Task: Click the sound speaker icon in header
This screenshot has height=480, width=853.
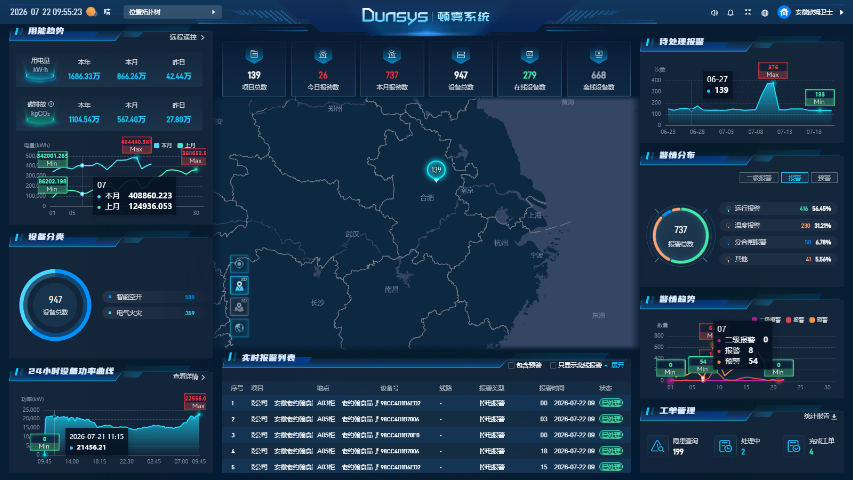Action: (x=714, y=13)
